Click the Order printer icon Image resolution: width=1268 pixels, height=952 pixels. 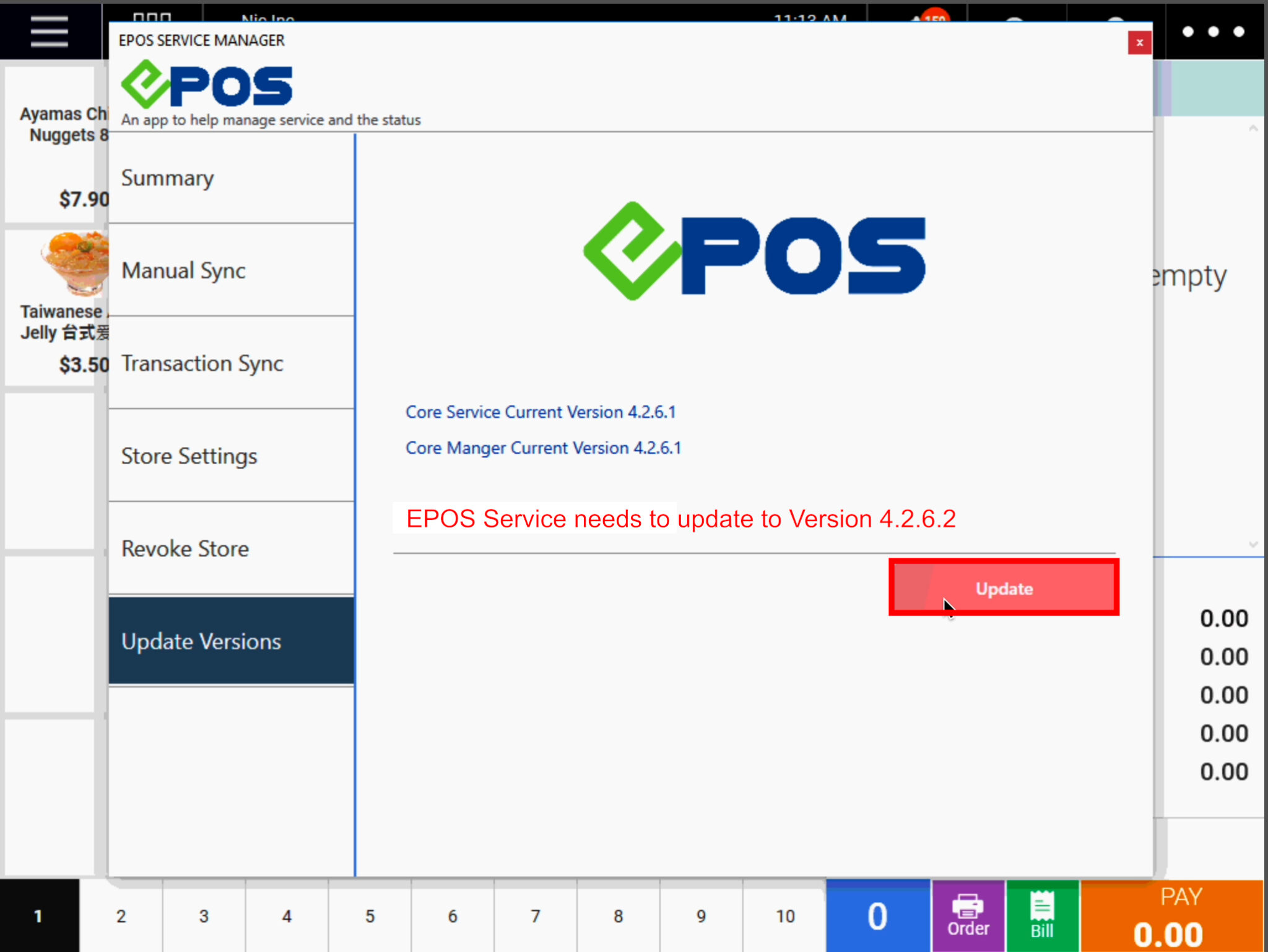coord(967,910)
